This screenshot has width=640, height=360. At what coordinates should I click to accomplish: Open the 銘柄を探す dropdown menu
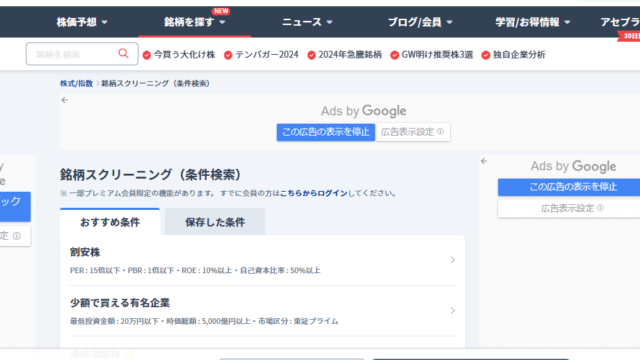click(194, 22)
